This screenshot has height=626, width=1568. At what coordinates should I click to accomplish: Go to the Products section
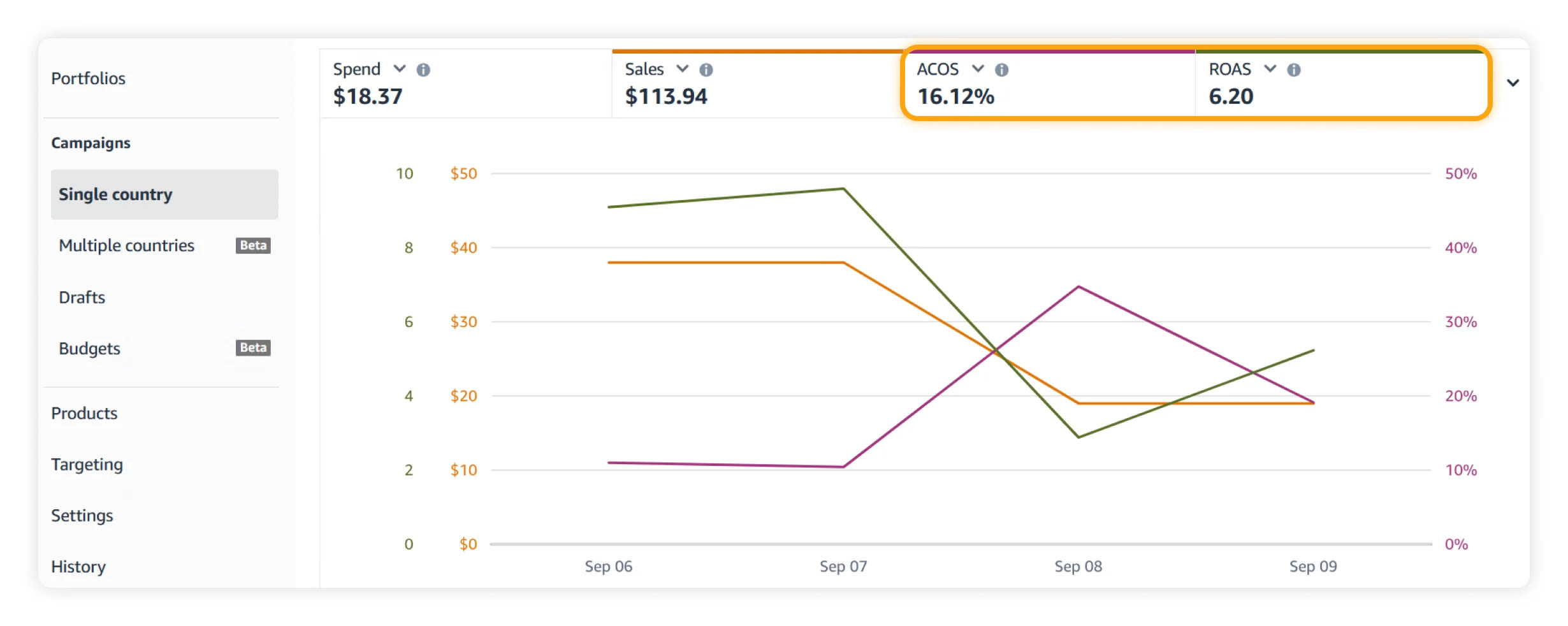tap(83, 413)
